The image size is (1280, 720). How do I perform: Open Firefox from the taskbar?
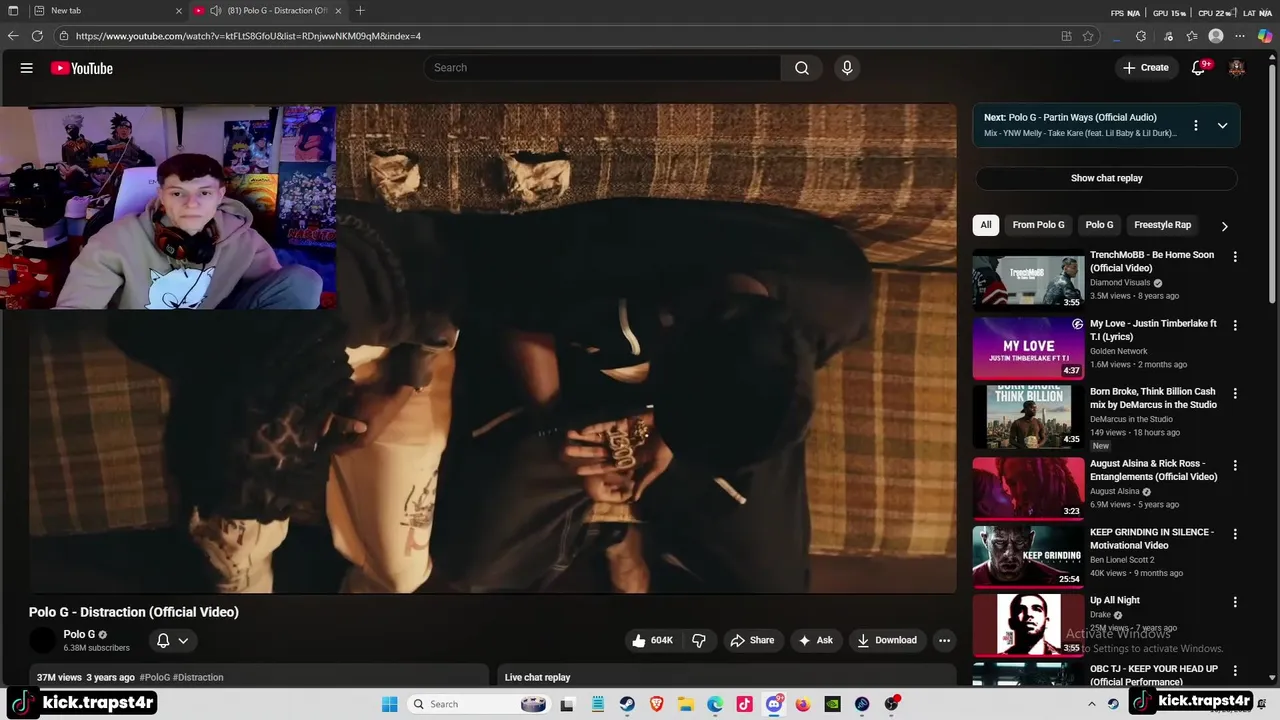tap(803, 704)
